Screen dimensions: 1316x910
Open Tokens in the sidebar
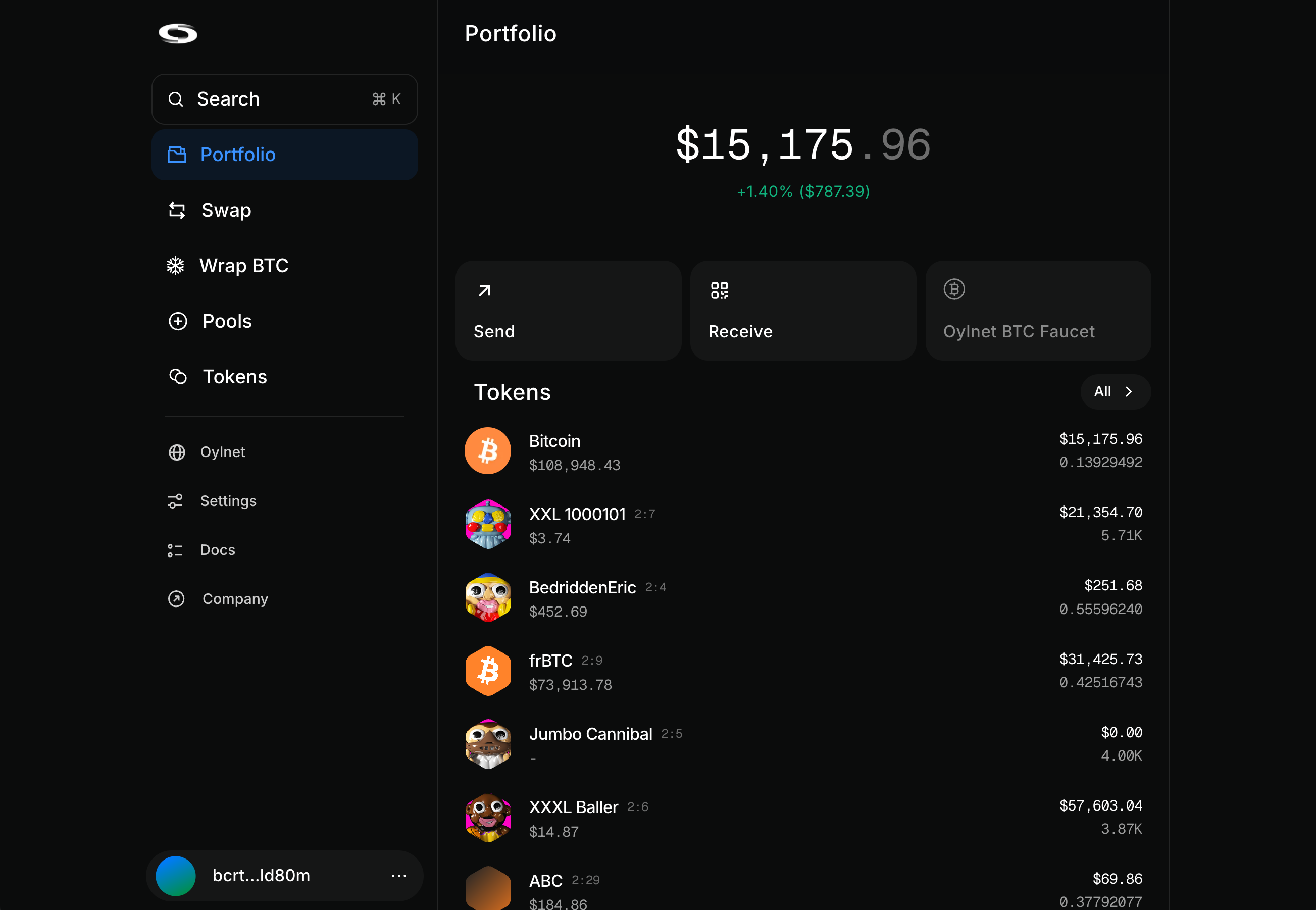click(284, 377)
